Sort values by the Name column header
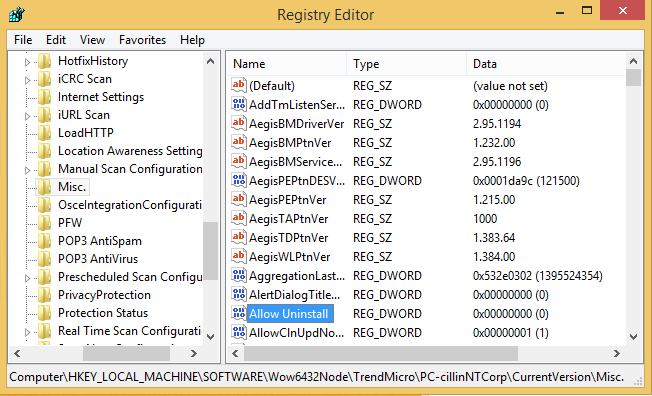The width and height of the screenshot is (652, 396). point(286,64)
